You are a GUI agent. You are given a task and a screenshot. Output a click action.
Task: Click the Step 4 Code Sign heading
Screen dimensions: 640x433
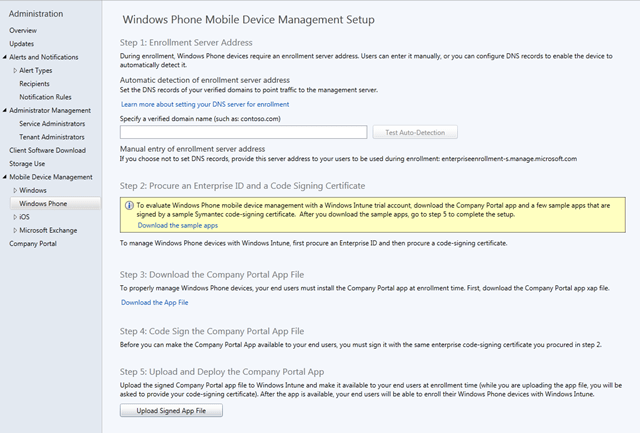[x=212, y=331]
